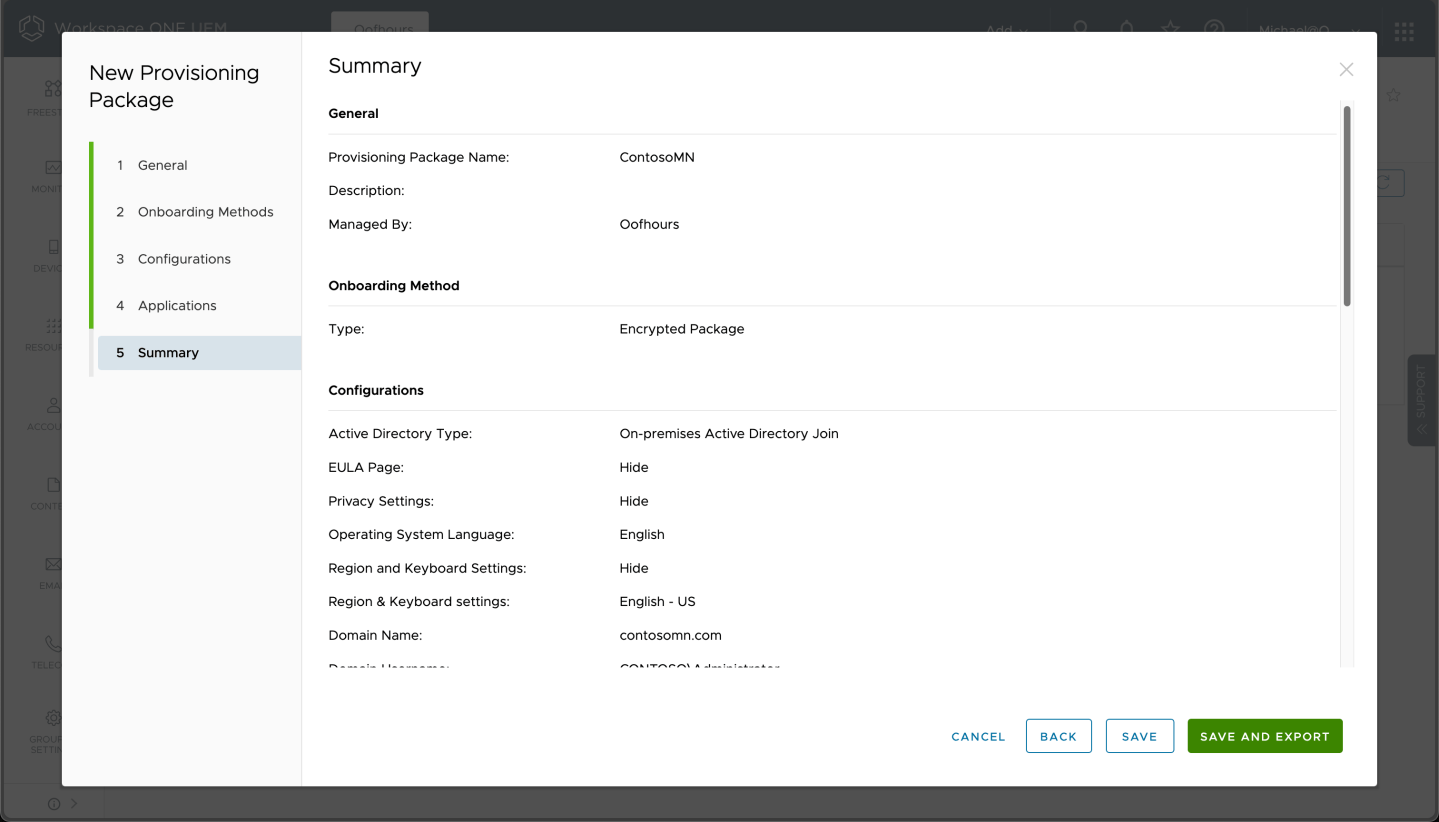Image resolution: width=1439 pixels, height=822 pixels.
Task: Click the star icon in the header bar
Action: [1170, 29]
